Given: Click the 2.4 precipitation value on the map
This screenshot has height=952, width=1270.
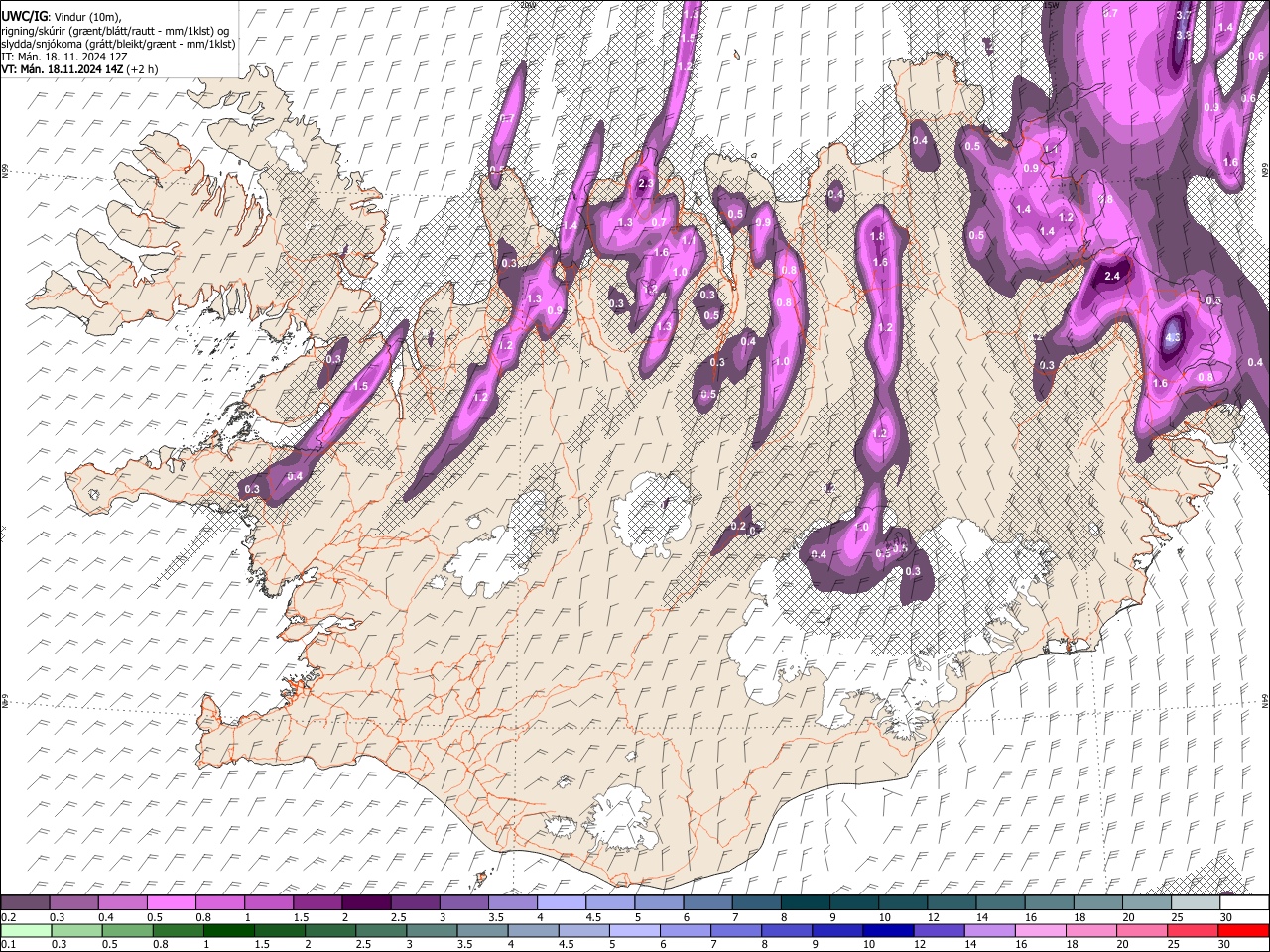Looking at the screenshot, I should pos(1112,277).
